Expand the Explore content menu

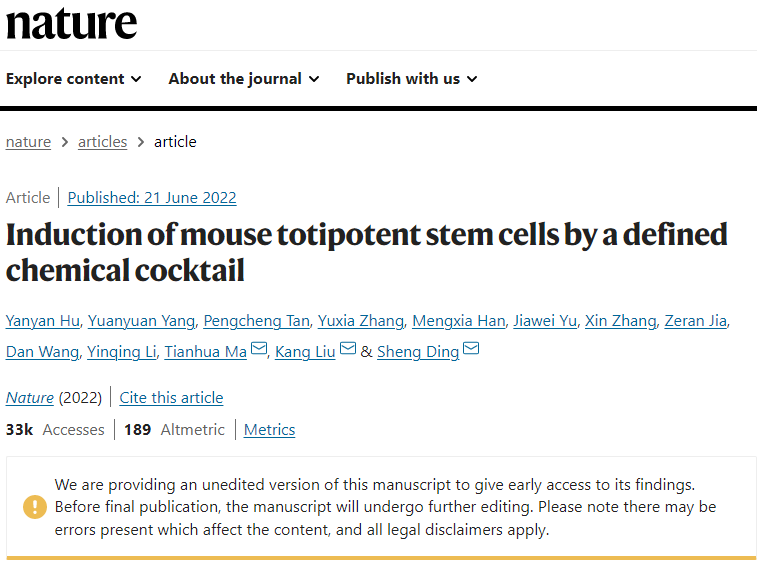[73, 79]
